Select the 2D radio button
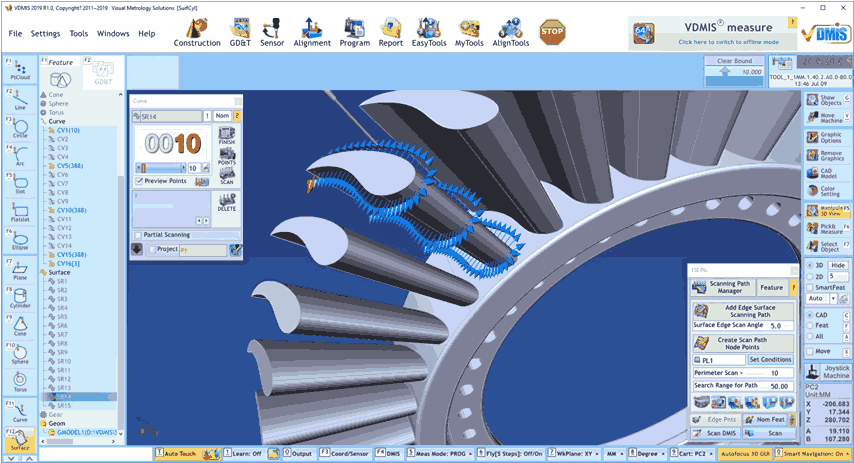 810,277
